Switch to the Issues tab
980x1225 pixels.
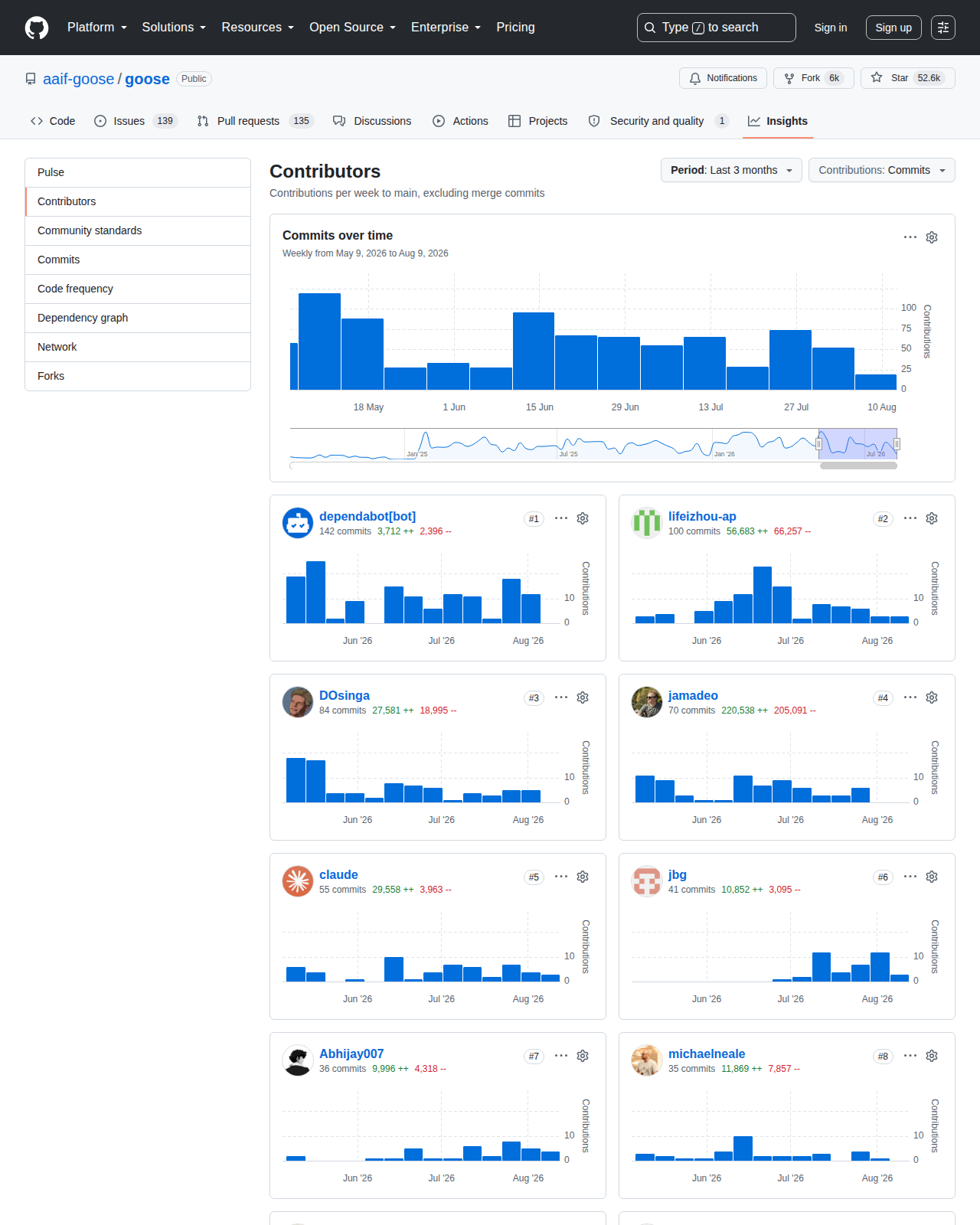click(x=136, y=121)
